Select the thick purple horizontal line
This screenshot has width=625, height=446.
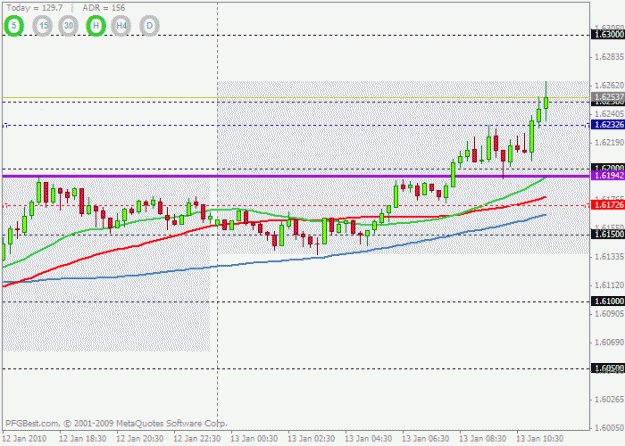(296, 176)
